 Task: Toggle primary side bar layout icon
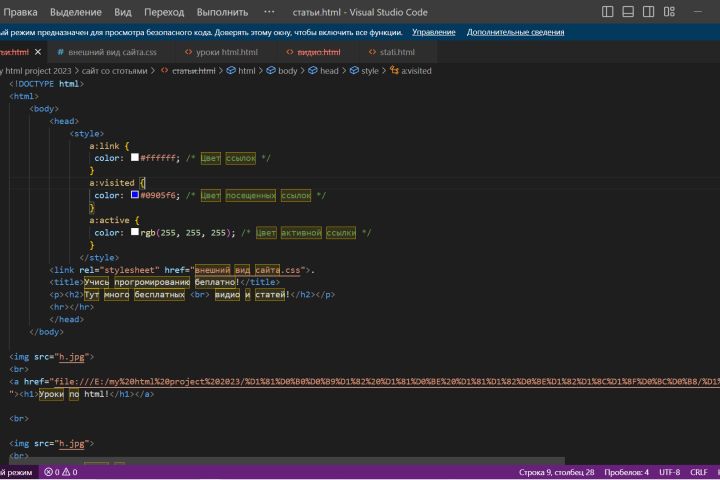[x=608, y=12]
